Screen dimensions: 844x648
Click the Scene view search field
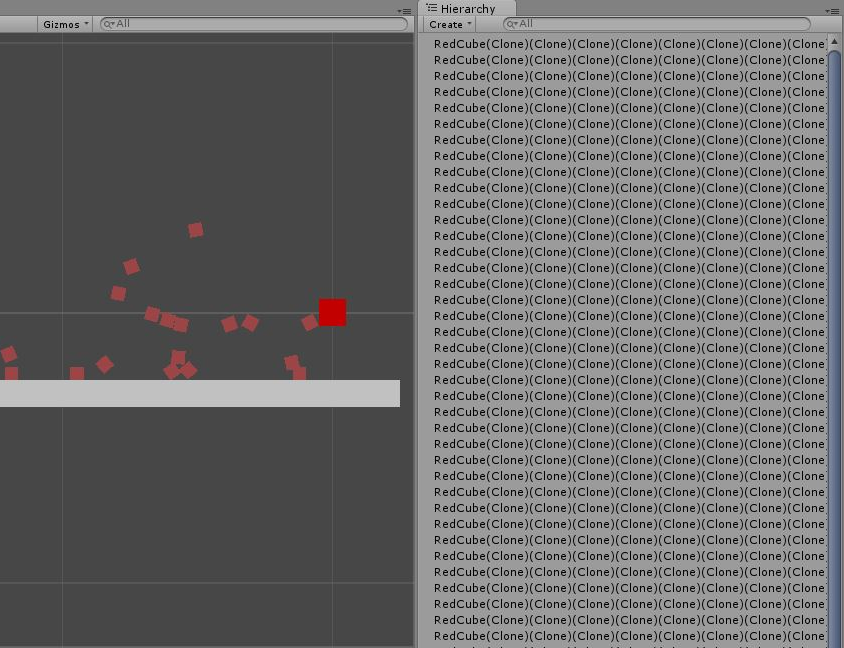254,24
